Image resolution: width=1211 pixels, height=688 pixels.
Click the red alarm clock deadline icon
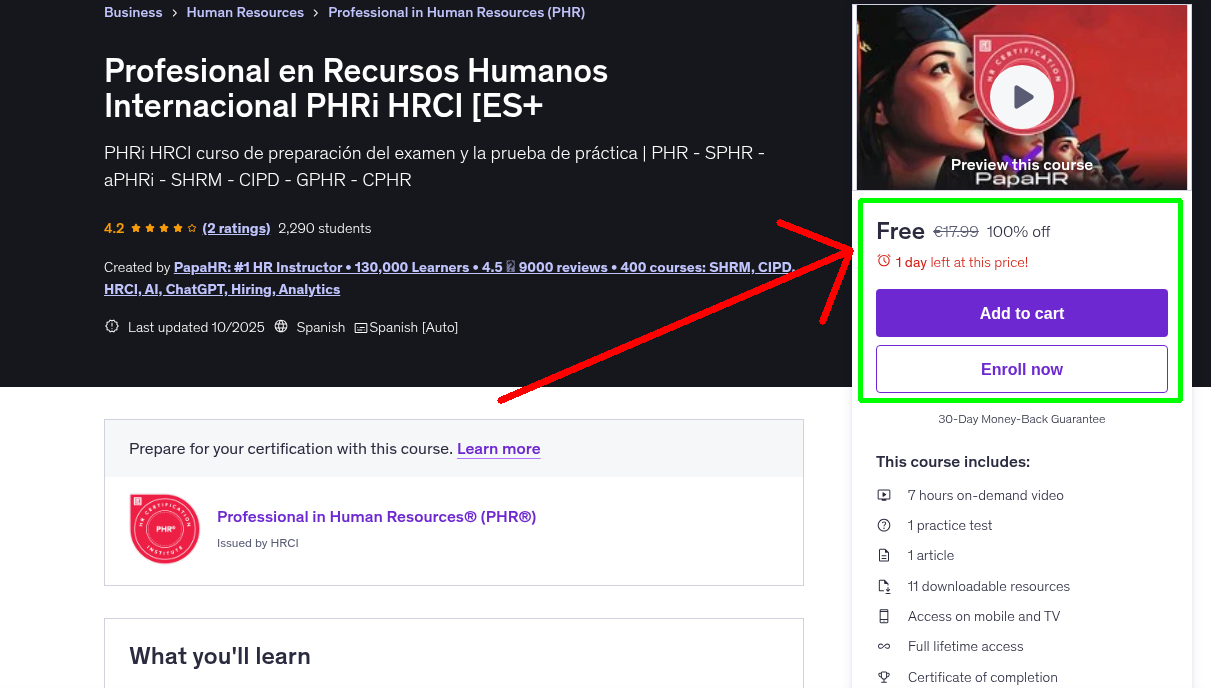point(884,261)
